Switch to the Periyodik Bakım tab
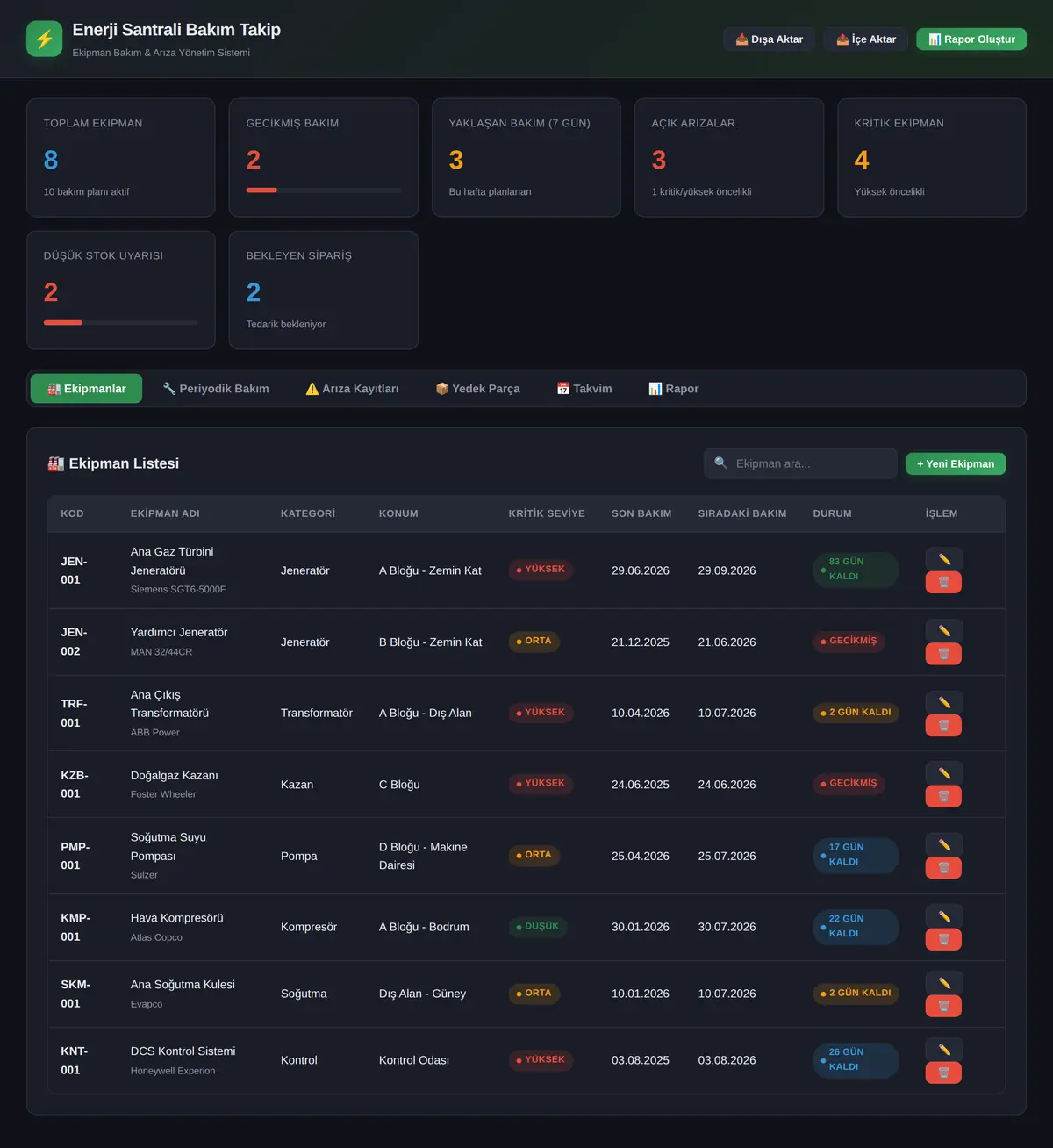This screenshot has width=1053, height=1148. pos(216,389)
